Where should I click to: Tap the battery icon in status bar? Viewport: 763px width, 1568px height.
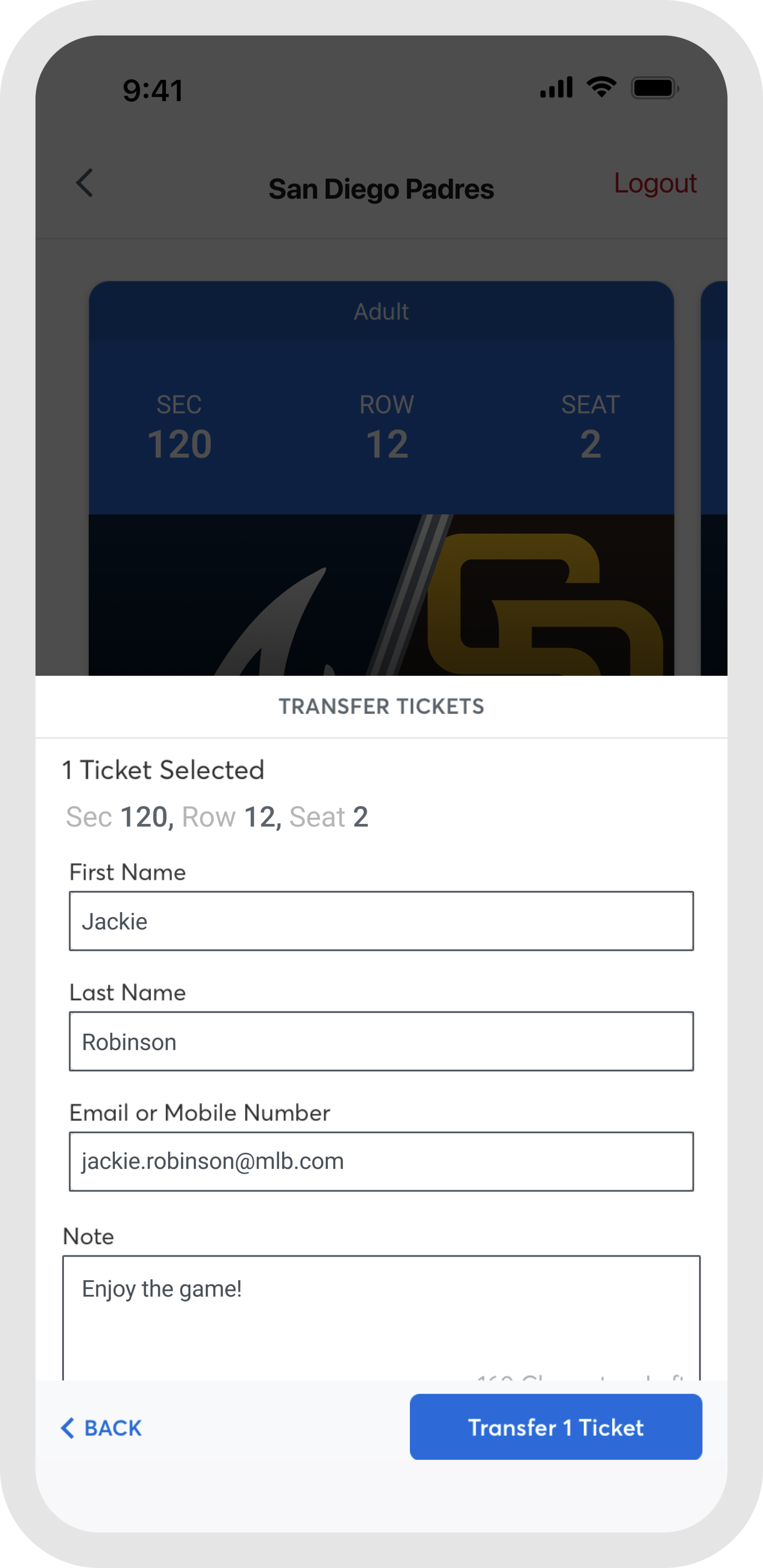click(x=654, y=88)
